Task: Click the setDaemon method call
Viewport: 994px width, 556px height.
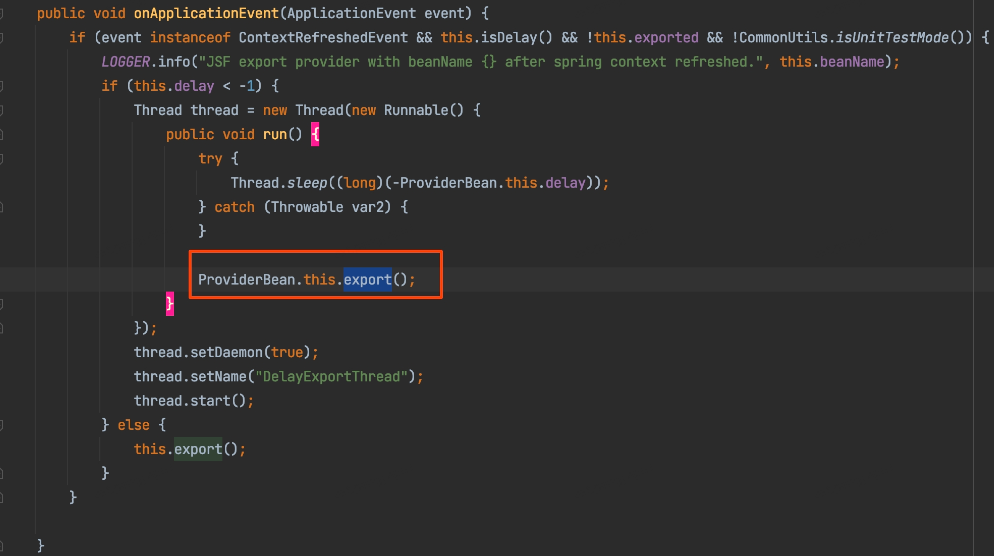Action: pos(226,352)
